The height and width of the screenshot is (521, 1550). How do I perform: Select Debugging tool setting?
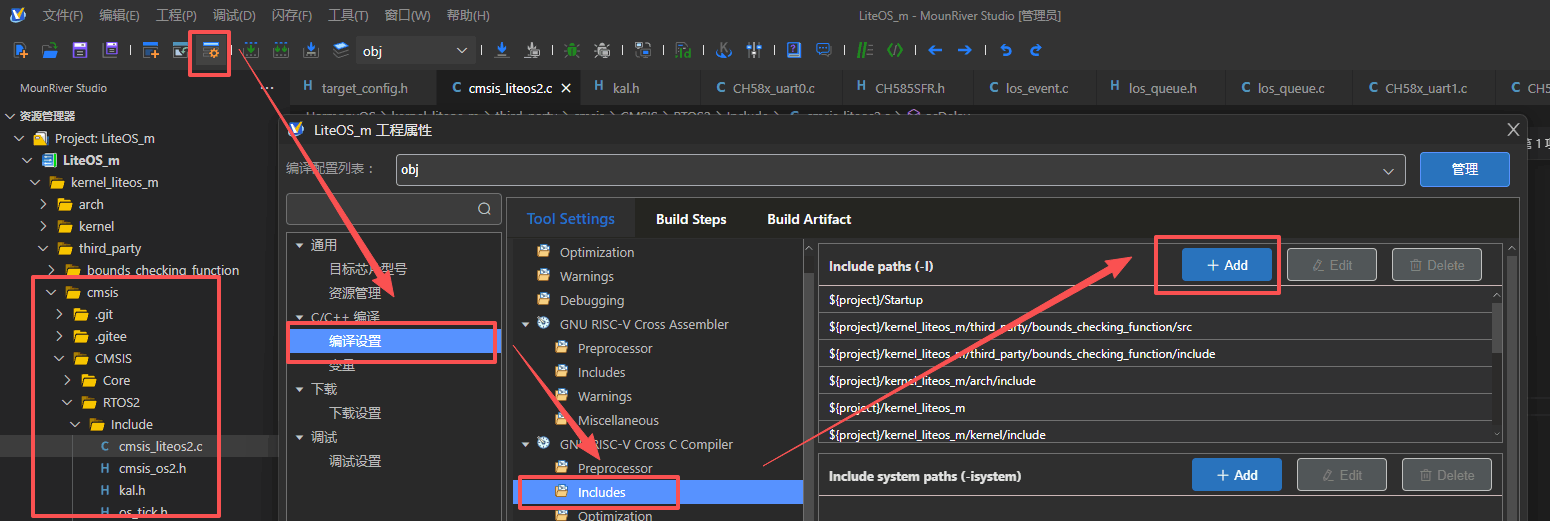(x=592, y=300)
